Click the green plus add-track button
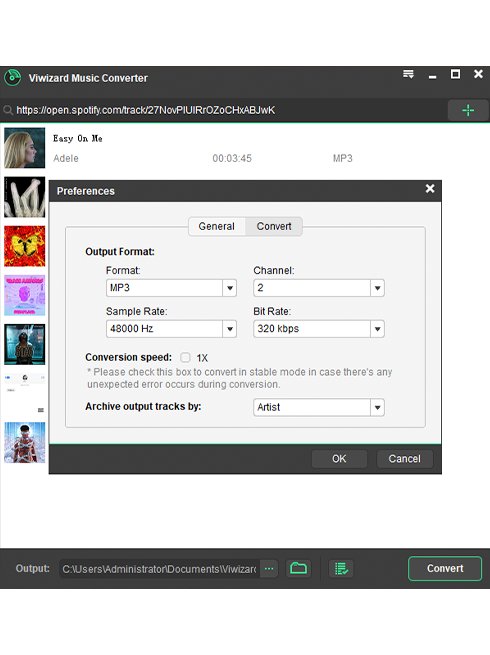This screenshot has width=490, height=655. pos(468,110)
